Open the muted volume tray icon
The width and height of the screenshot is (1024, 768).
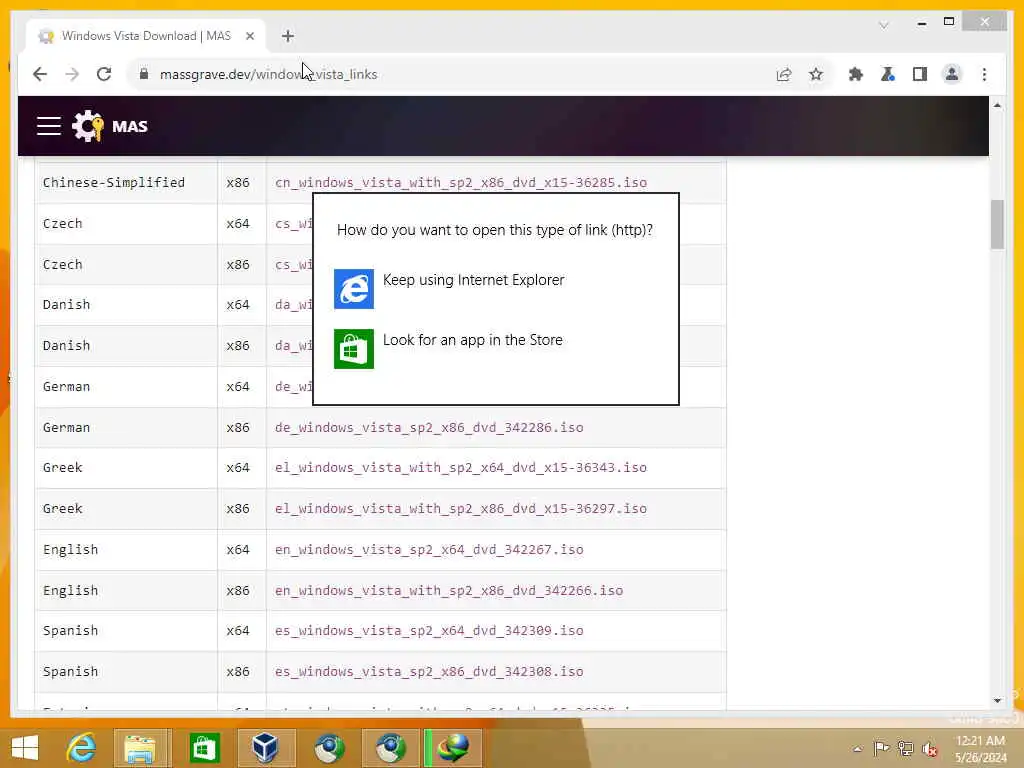tap(929, 748)
